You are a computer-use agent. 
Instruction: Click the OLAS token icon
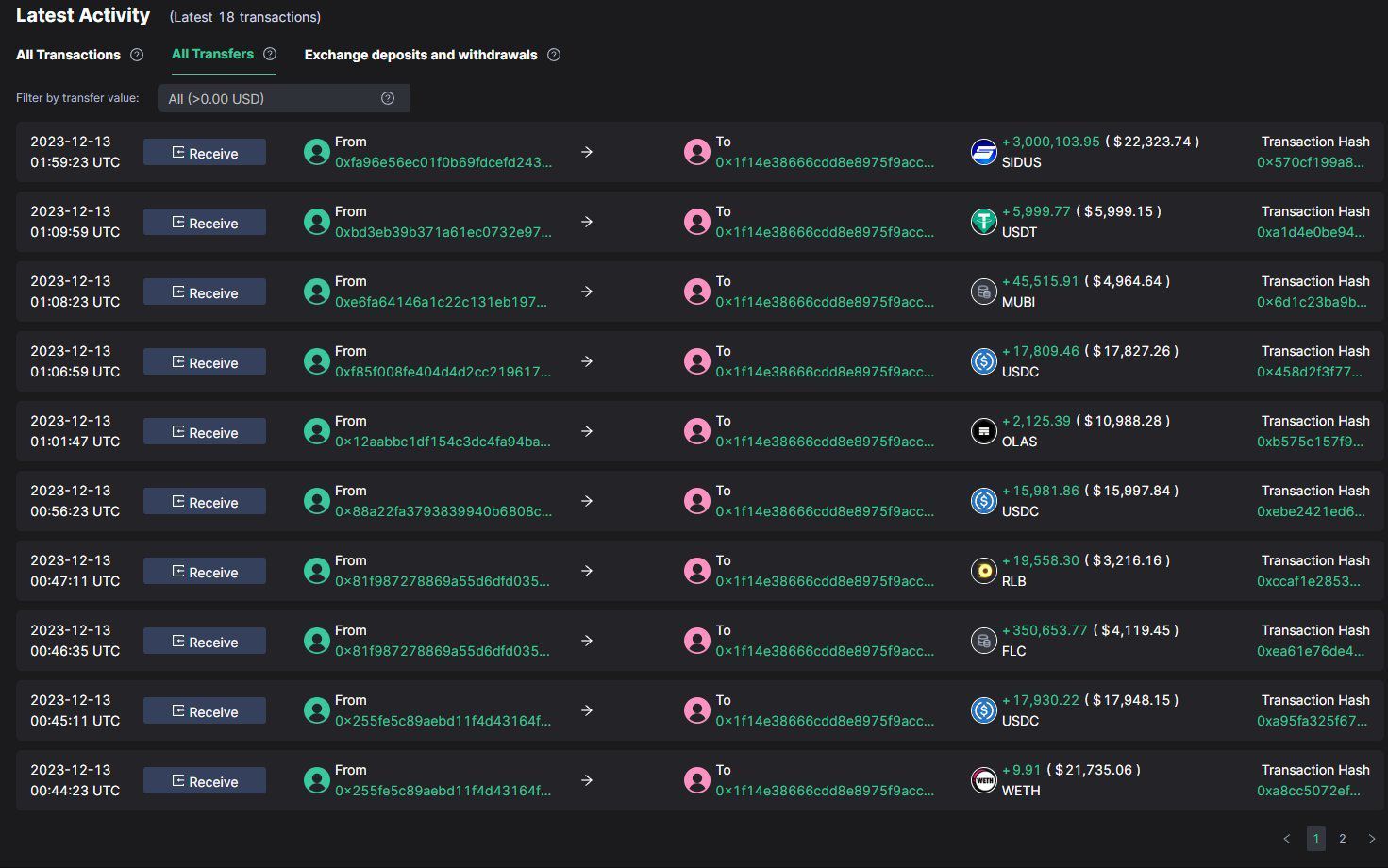coord(983,431)
